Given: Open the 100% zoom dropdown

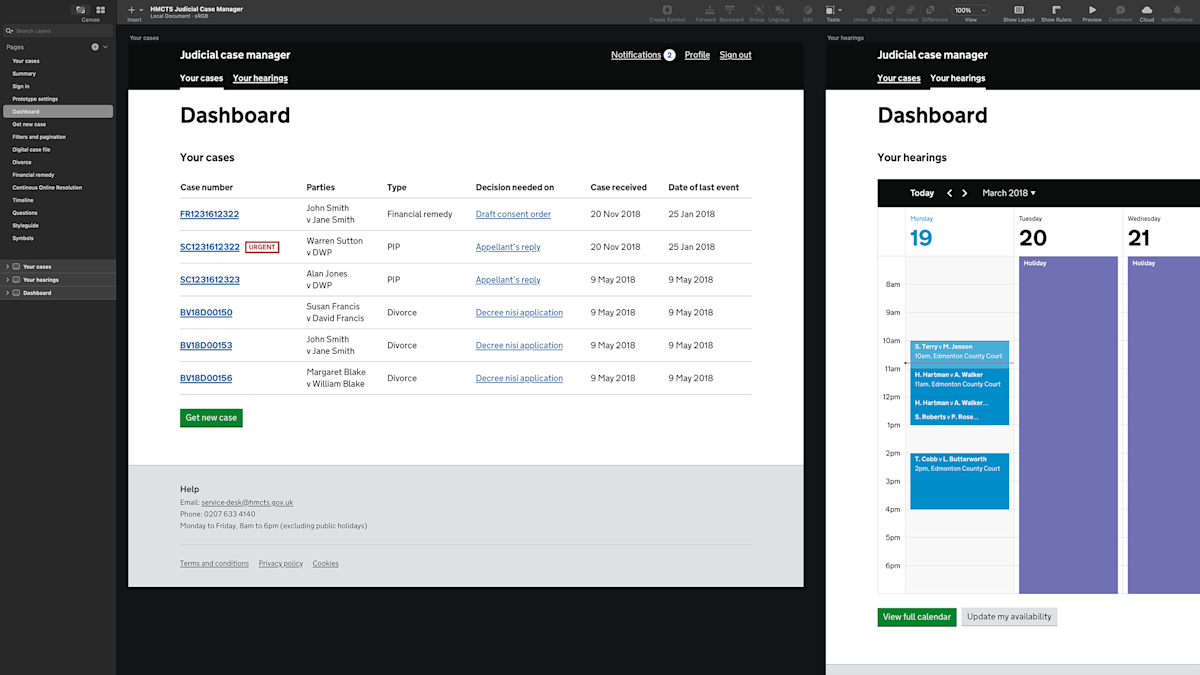Looking at the screenshot, I should coord(970,10).
